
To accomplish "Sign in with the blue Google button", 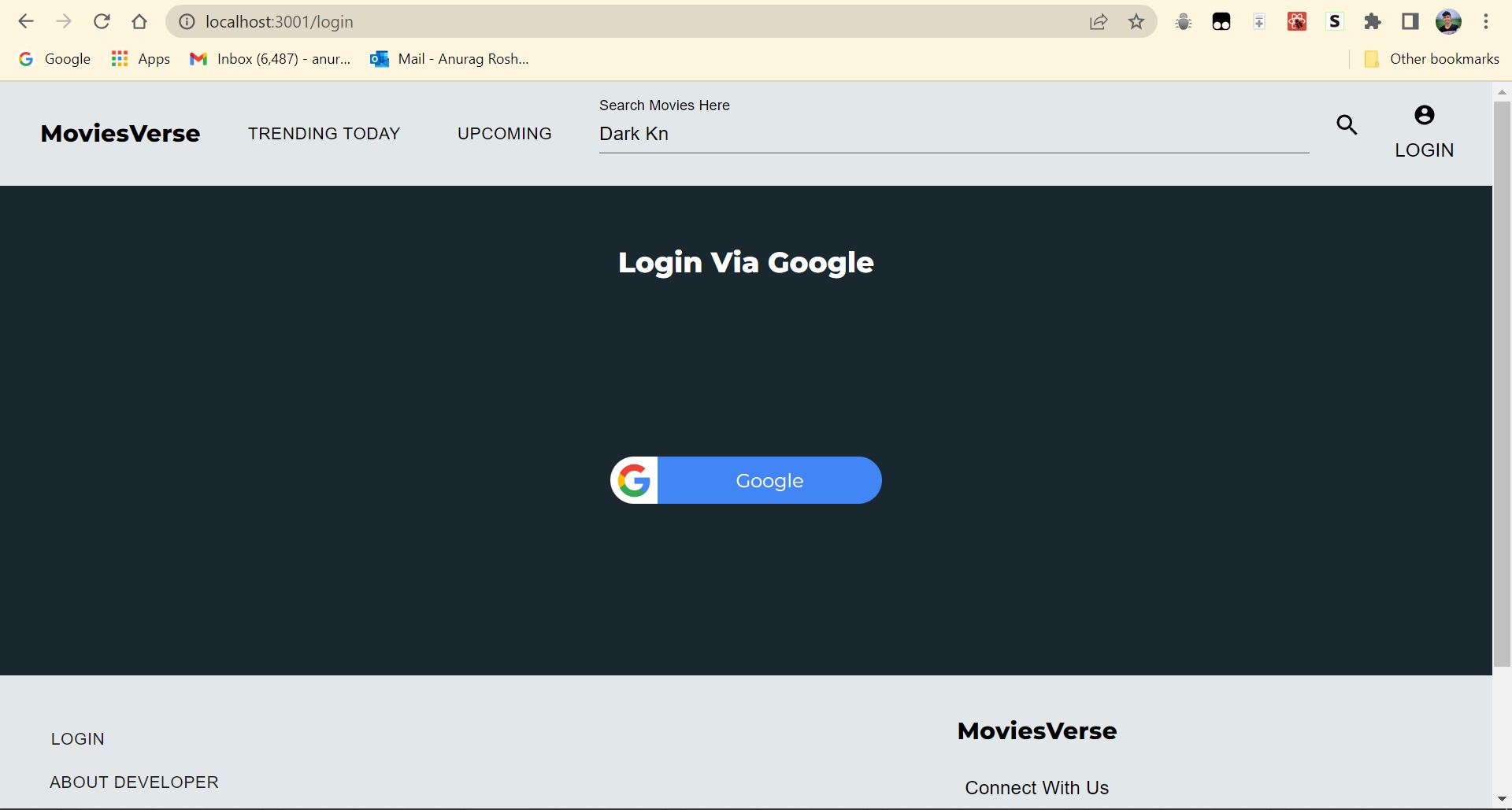I will pyautogui.click(x=746, y=480).
